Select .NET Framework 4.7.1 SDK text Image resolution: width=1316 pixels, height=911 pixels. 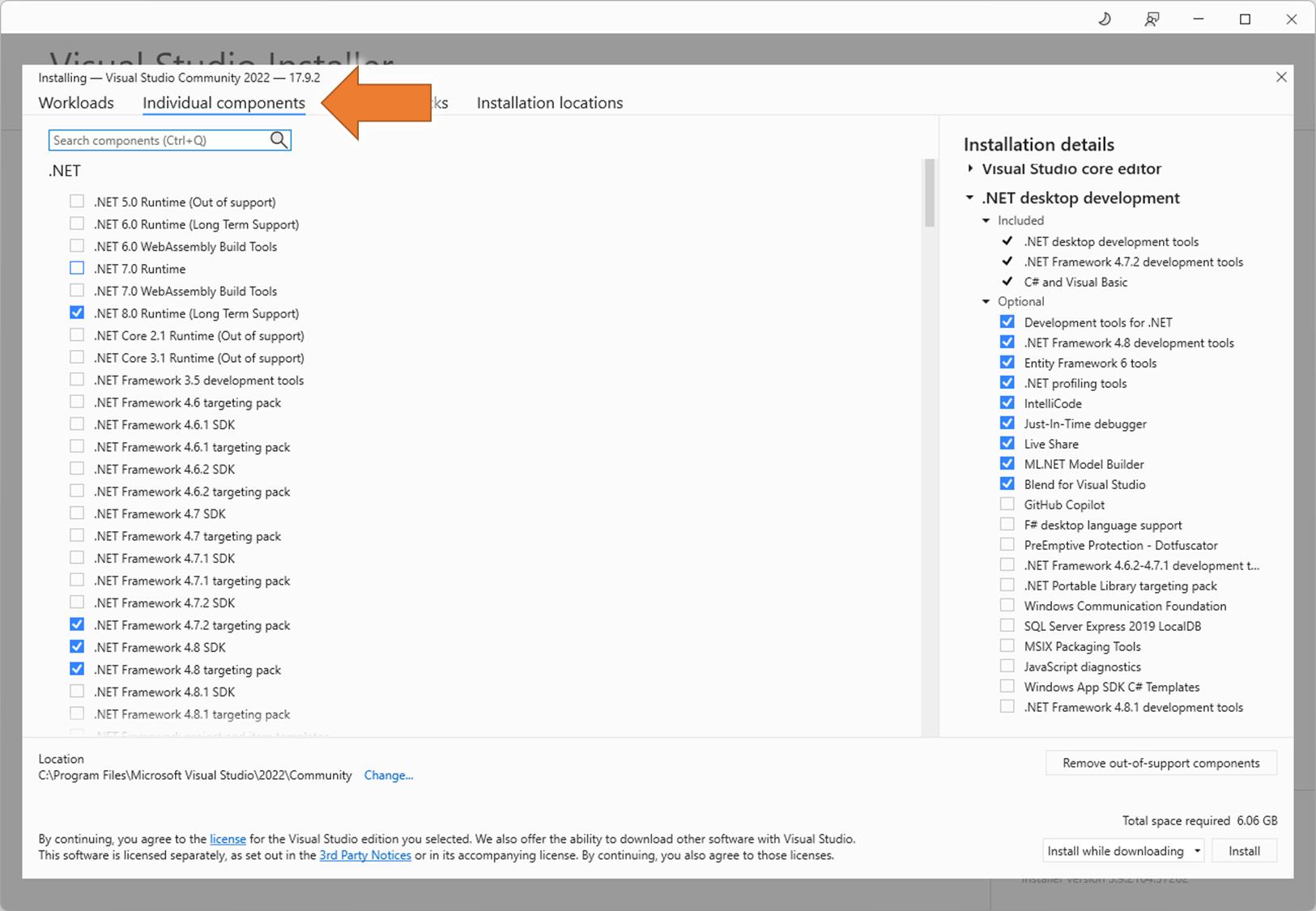click(164, 558)
